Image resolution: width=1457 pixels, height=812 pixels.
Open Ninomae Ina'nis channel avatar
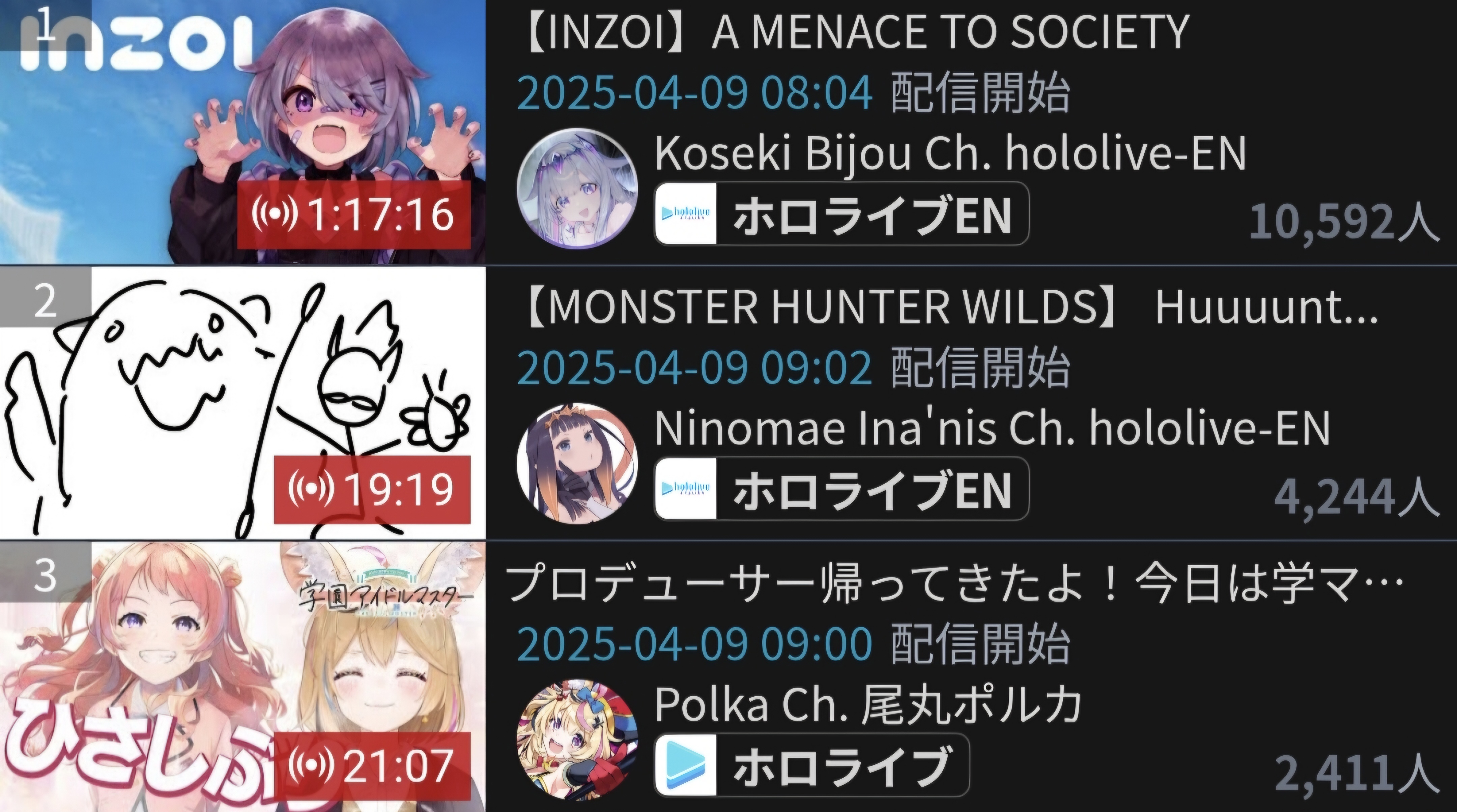(x=577, y=463)
